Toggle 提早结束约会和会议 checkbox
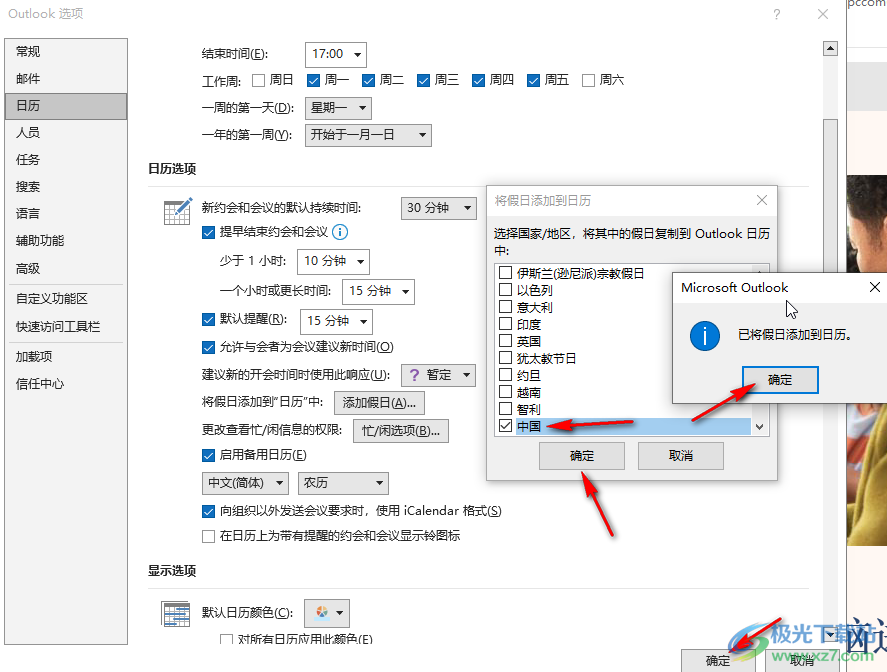 coord(208,232)
